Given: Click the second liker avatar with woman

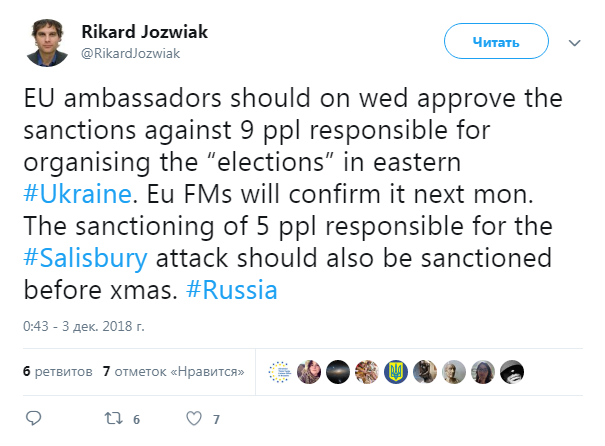Looking at the screenshot, I should pyautogui.click(x=309, y=371).
